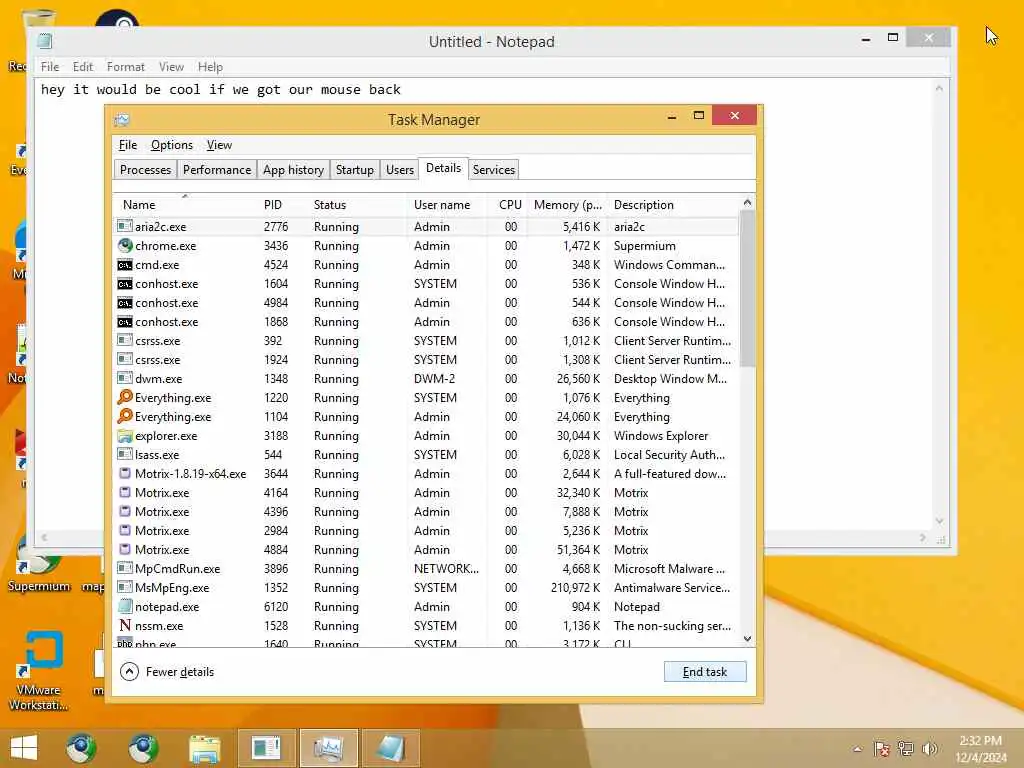Open Notepad Format menu
Screen dimensions: 1024x768
click(125, 67)
